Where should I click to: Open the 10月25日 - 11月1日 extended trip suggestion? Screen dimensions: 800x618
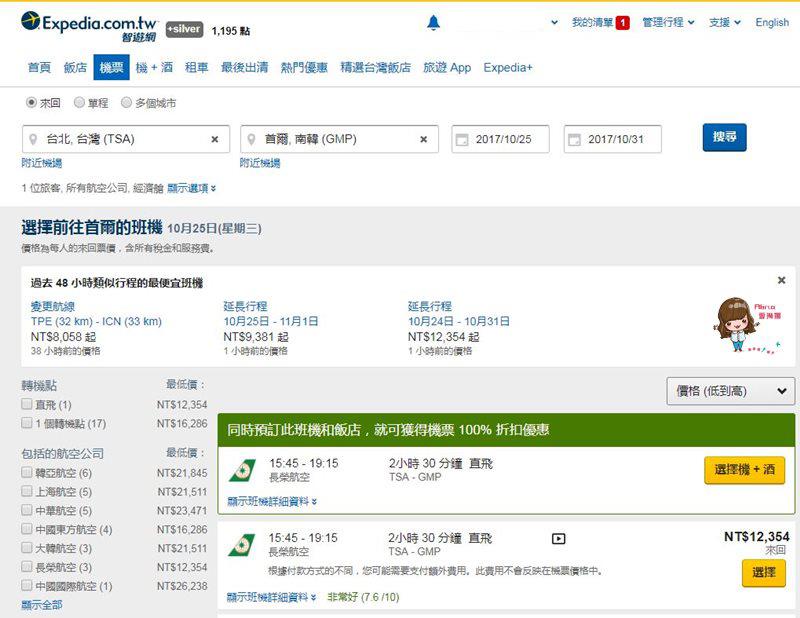(271, 322)
